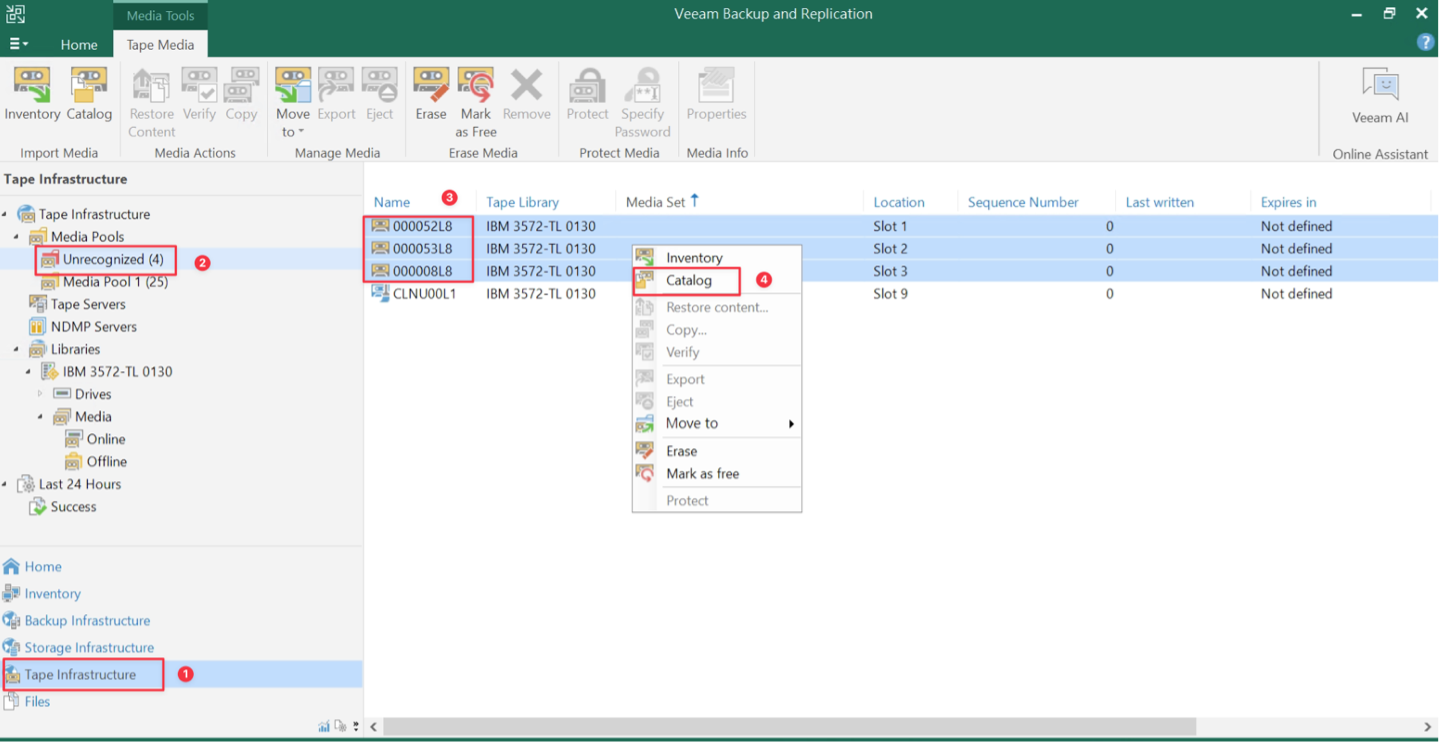
Task: Click Mark as Free ribbon icon
Action: pos(476,104)
